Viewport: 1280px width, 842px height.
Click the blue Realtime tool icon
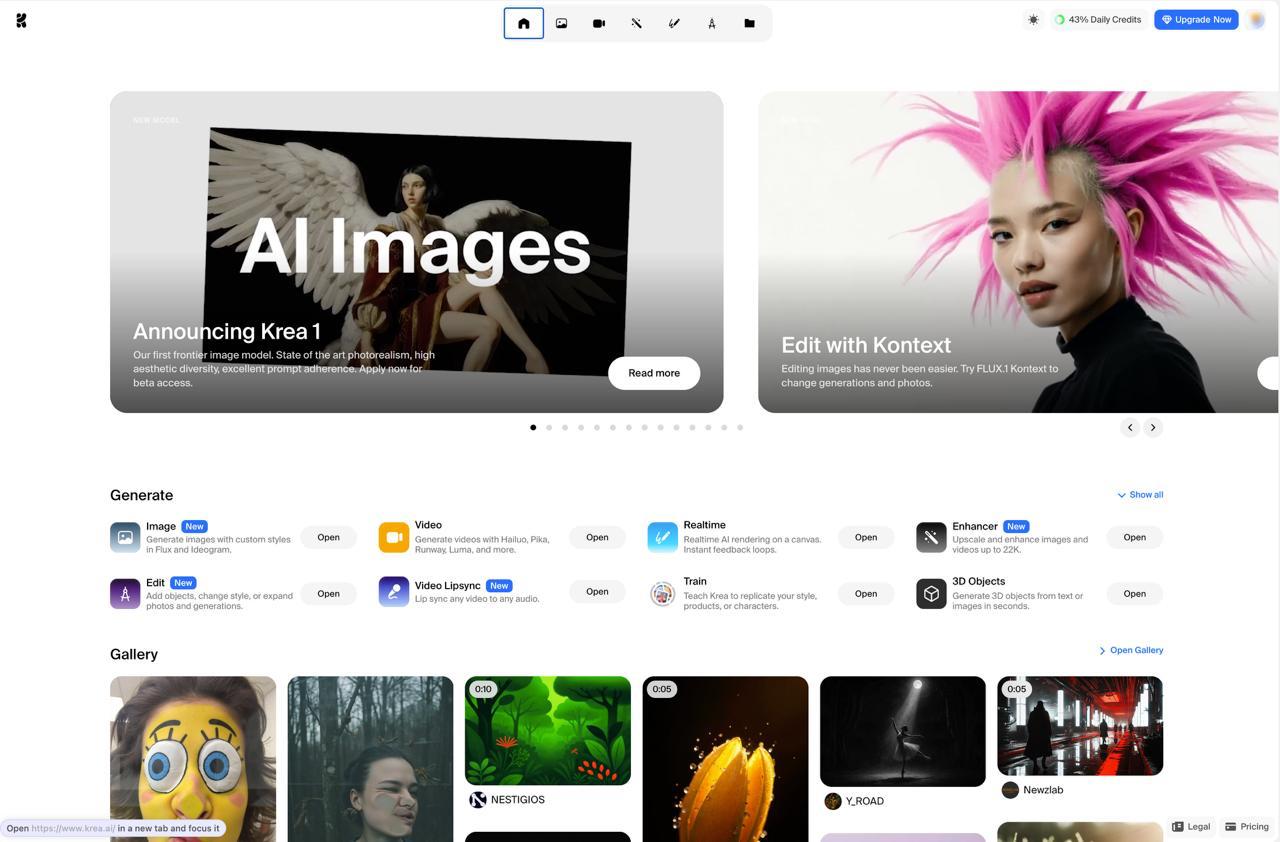662,537
